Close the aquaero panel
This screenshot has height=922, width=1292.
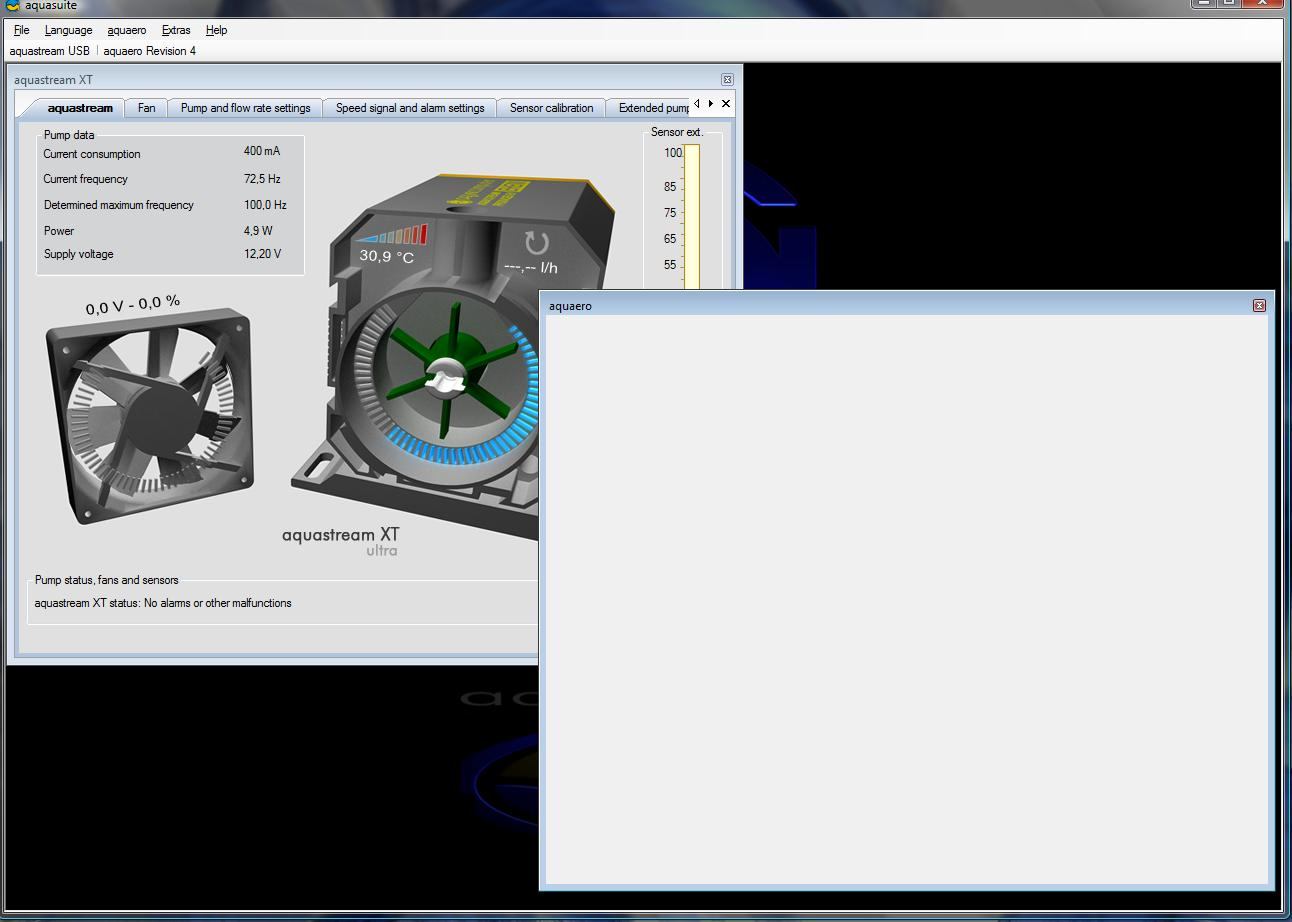pyautogui.click(x=1259, y=306)
